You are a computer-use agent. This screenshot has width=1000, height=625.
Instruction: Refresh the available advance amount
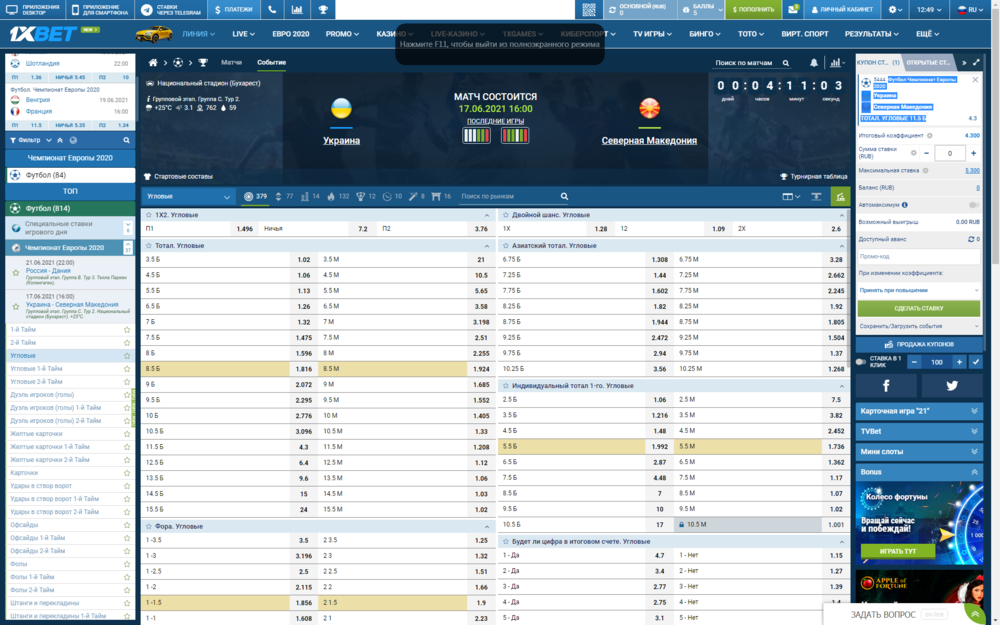pyautogui.click(x=971, y=239)
